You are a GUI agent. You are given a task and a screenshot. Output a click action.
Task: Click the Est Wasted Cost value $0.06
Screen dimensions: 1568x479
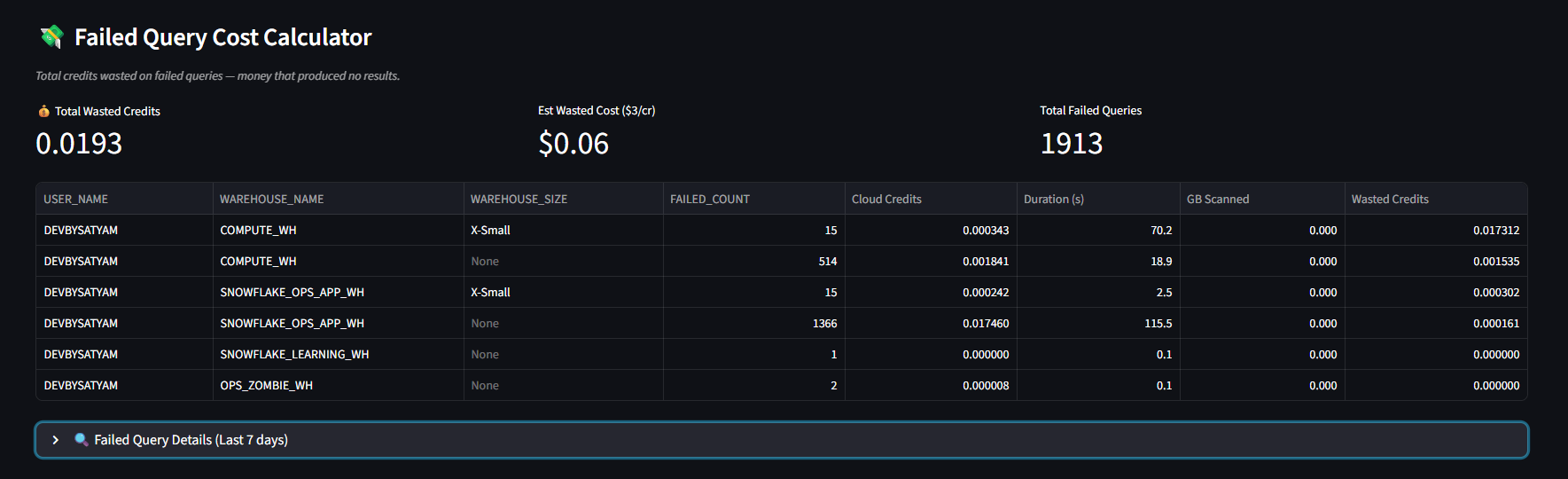[573, 144]
